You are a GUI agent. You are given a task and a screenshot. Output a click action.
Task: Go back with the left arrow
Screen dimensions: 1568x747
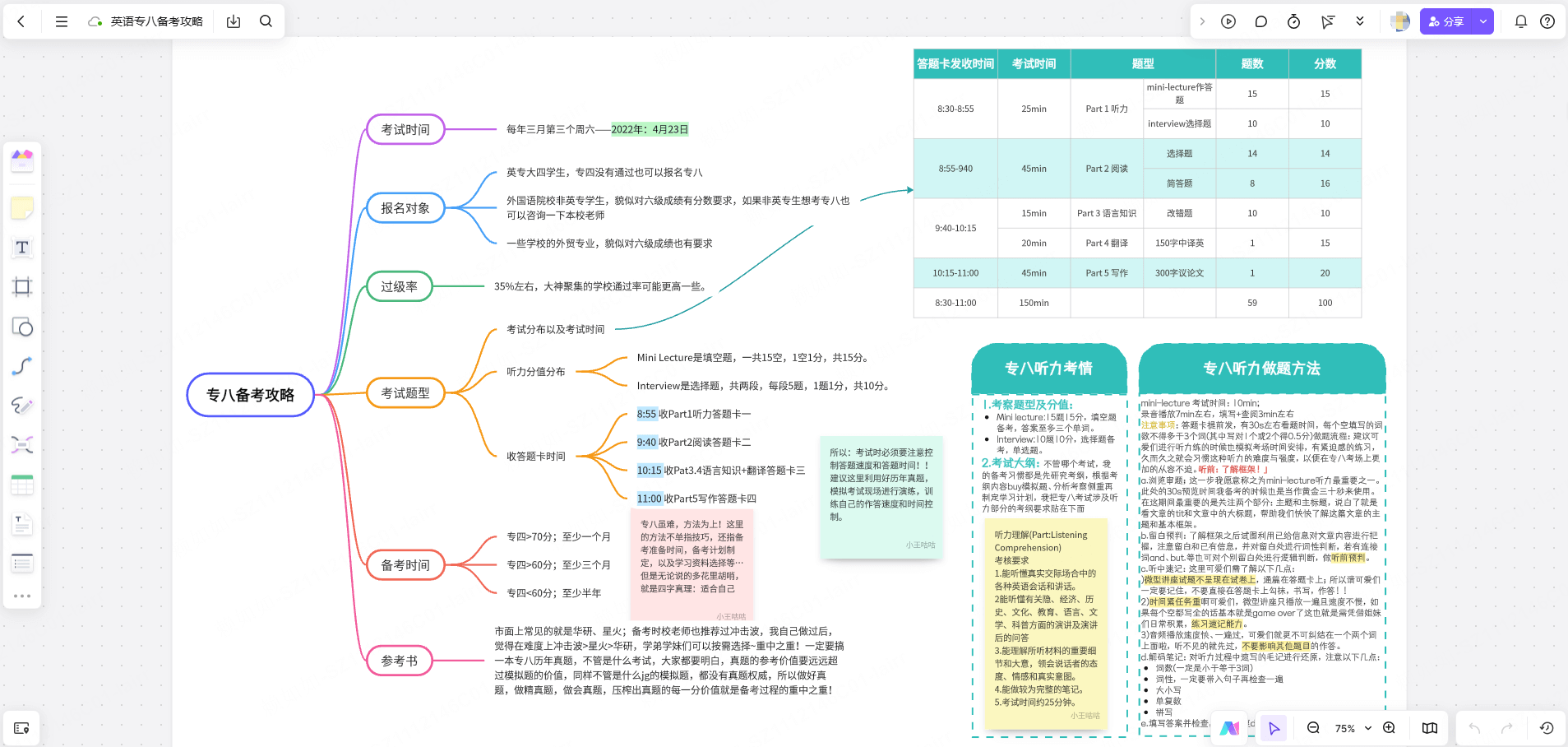coord(22,21)
